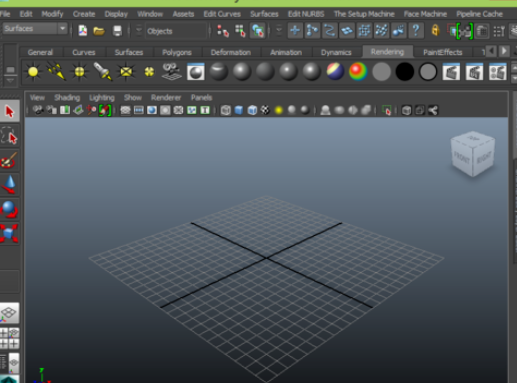The height and width of the screenshot is (383, 517).
Task: Pick the Move tool cone icon
Action: pyautogui.click(x=10, y=184)
